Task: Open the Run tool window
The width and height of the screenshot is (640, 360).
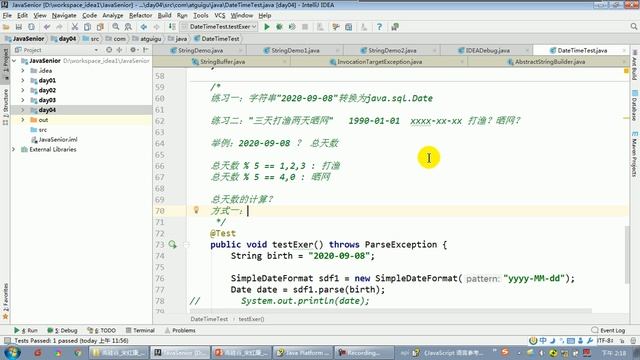Action: coord(26,330)
